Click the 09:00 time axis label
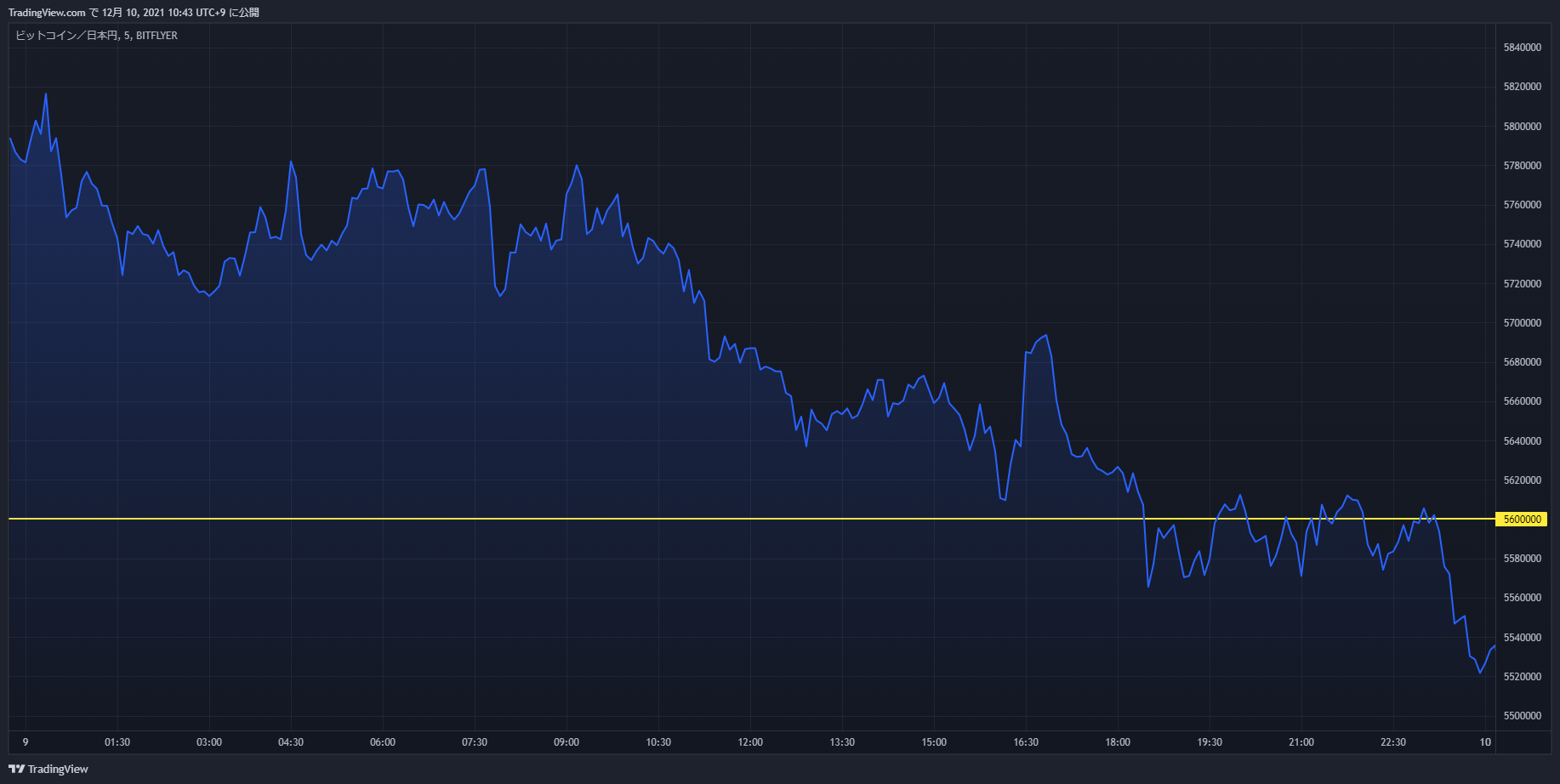 point(566,742)
